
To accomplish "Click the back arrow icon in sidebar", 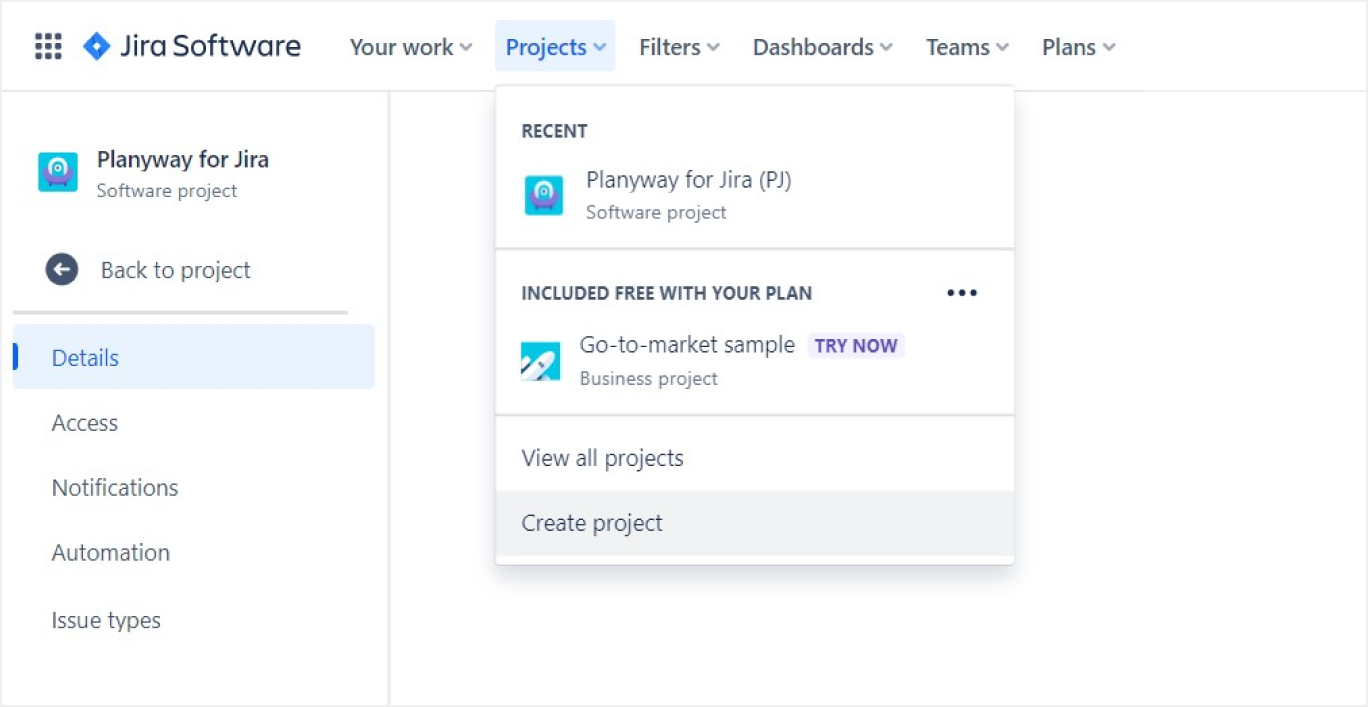I will (62, 270).
